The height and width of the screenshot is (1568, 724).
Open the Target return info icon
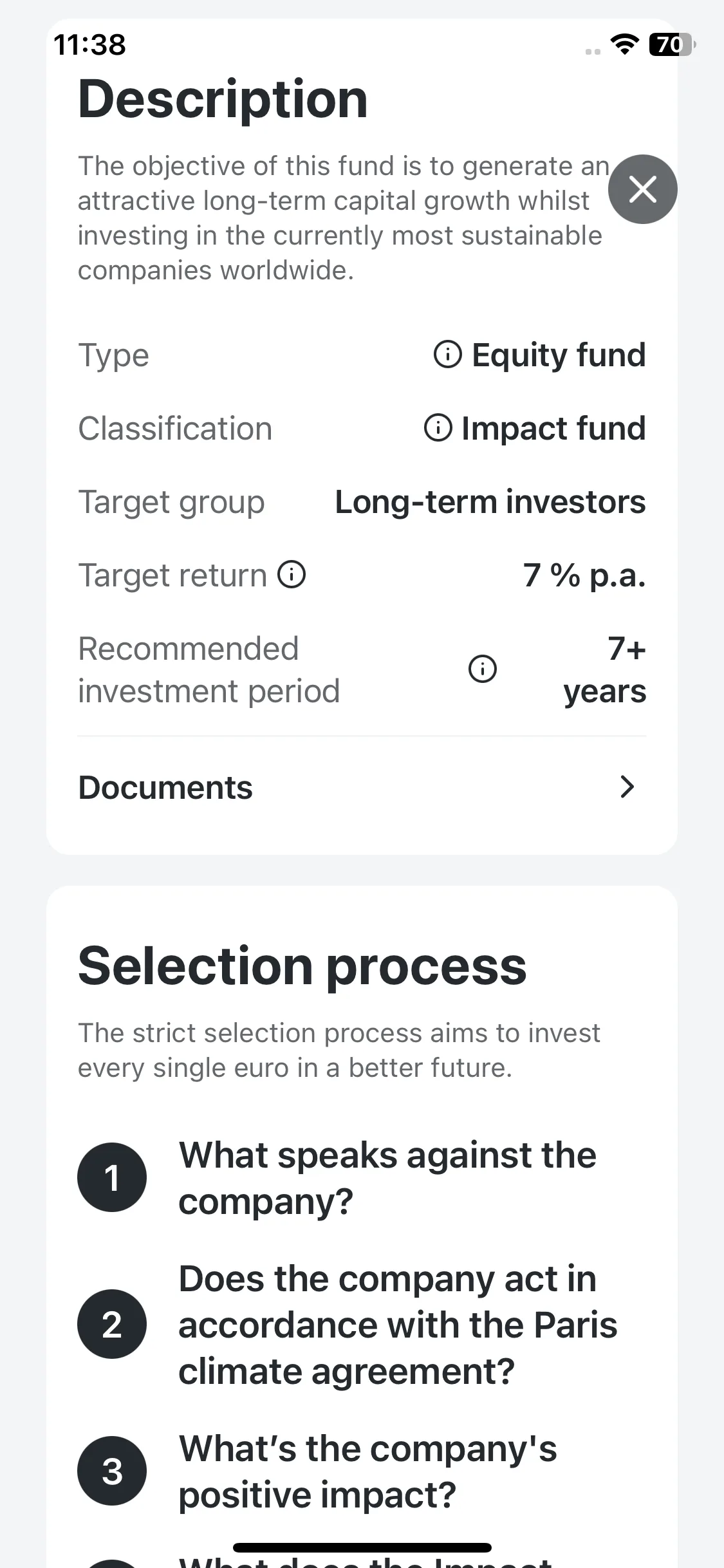point(292,574)
